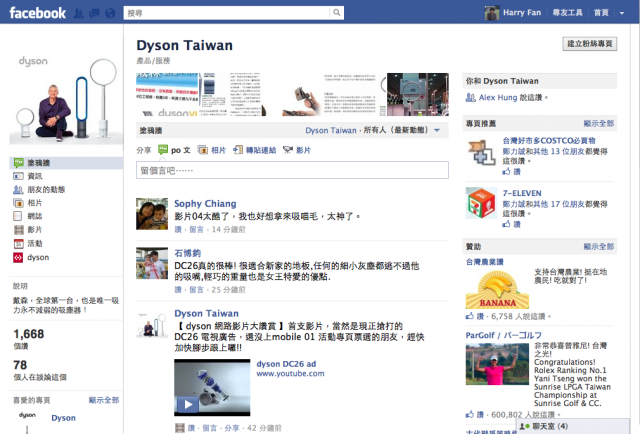Open the www.youtube.com link
This screenshot has height=434, width=640.
(x=290, y=374)
